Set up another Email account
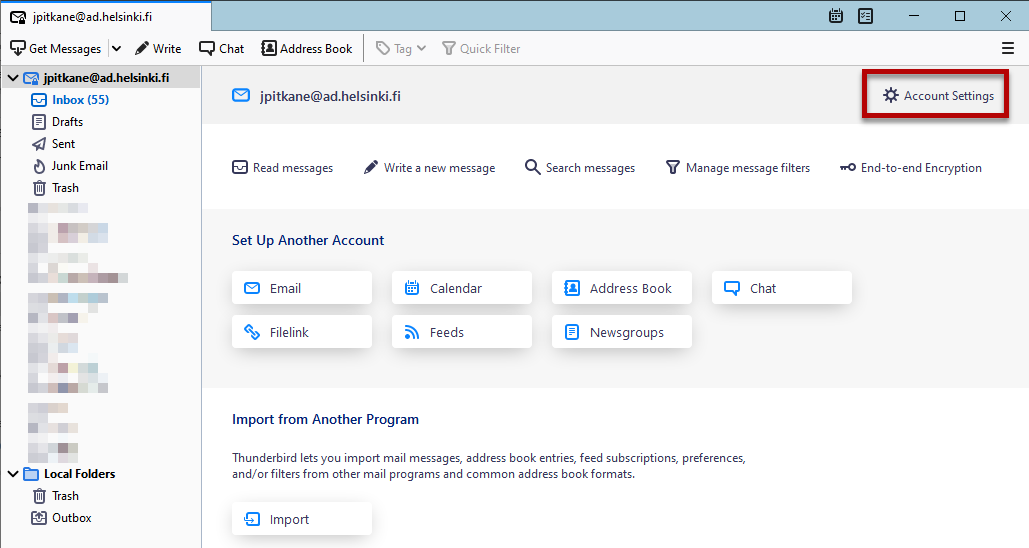Screen dimensions: 1029x548 coord(302,288)
